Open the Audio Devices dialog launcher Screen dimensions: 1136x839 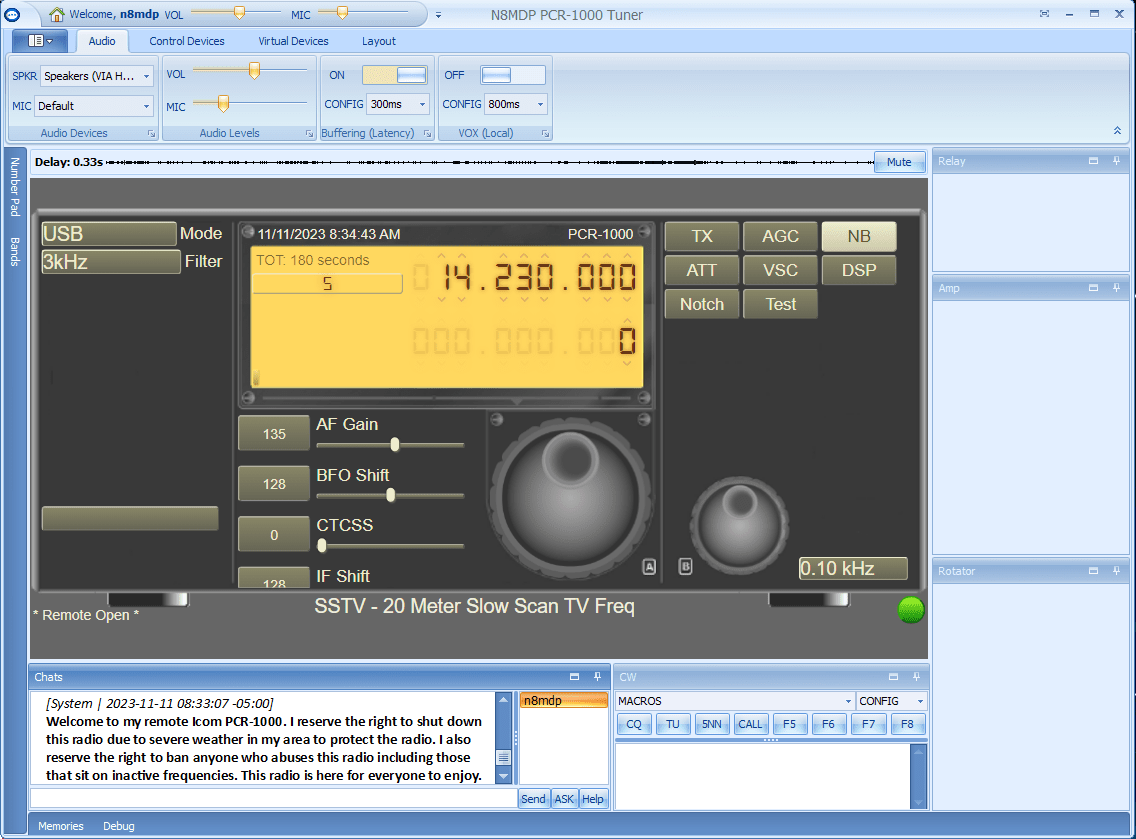pyautogui.click(x=151, y=133)
